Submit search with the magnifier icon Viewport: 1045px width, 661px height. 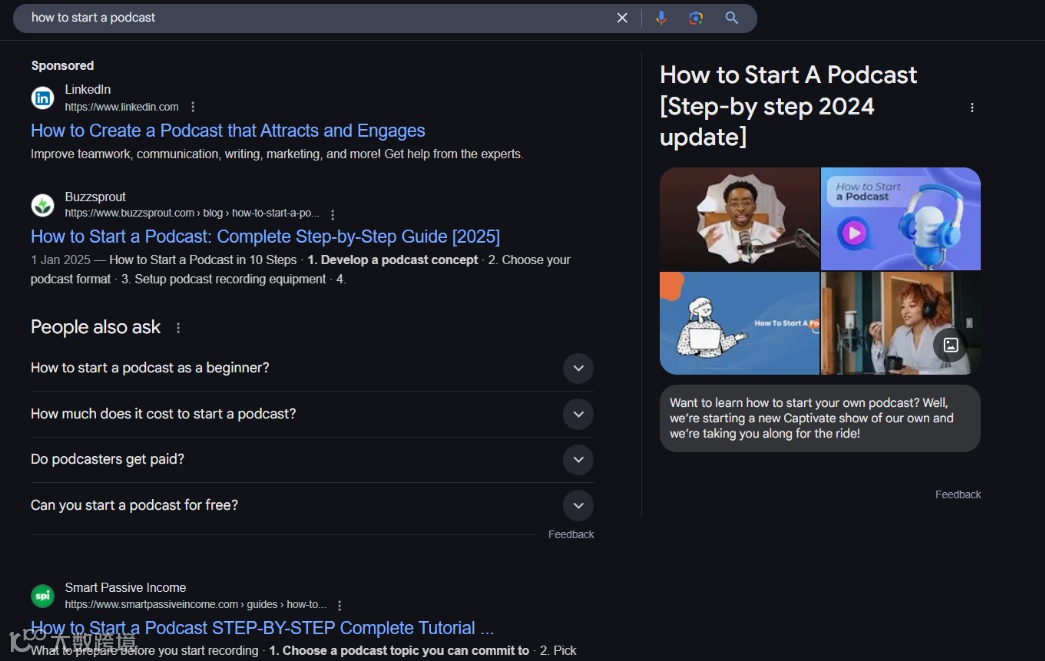point(732,18)
